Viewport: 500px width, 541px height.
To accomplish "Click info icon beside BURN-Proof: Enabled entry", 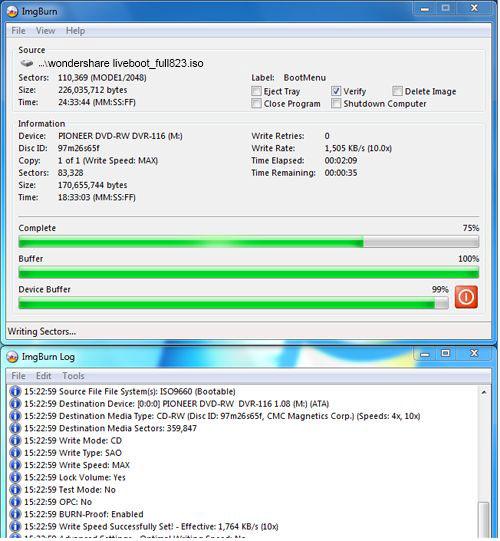I will tap(15, 514).
